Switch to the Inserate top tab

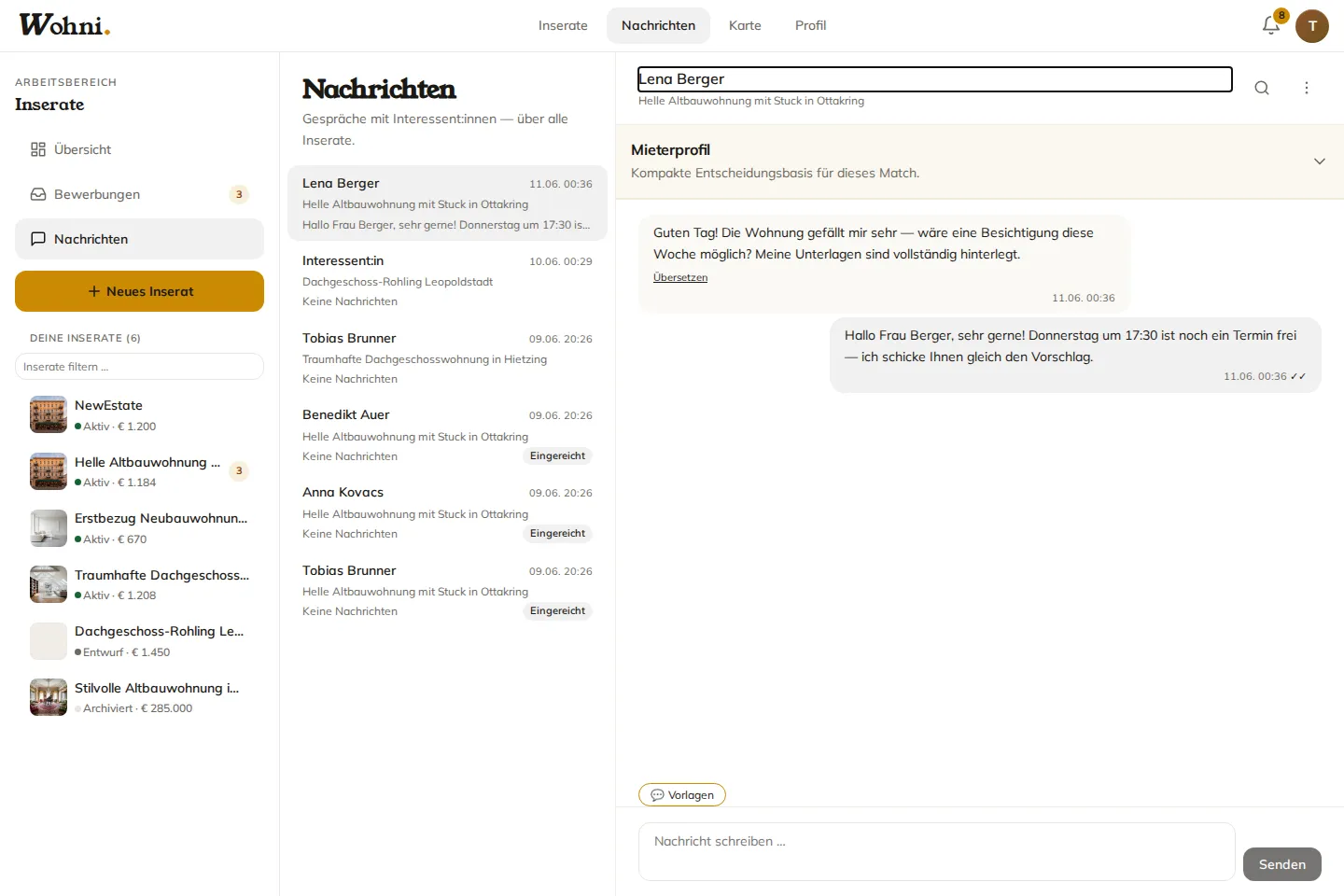coord(563,25)
